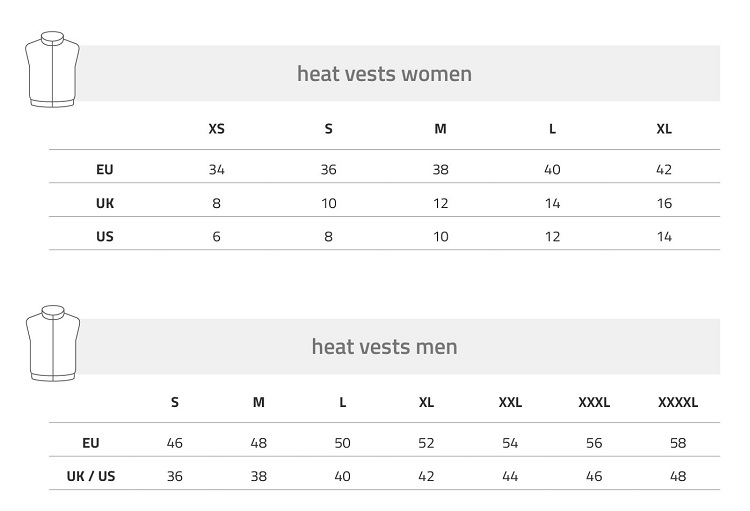Click the XXXL size header
Image resolution: width=750 pixels, height=511 pixels.
pyautogui.click(x=594, y=402)
